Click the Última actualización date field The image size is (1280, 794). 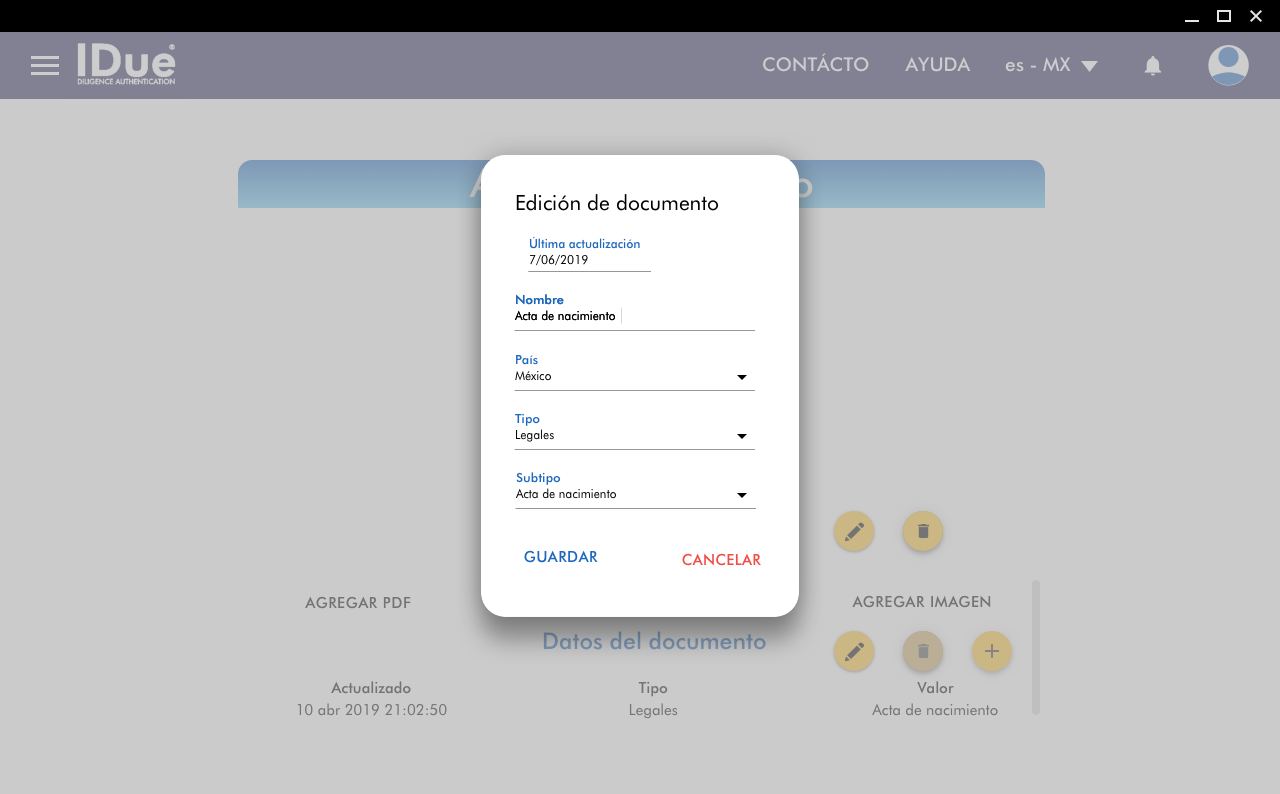tap(588, 260)
